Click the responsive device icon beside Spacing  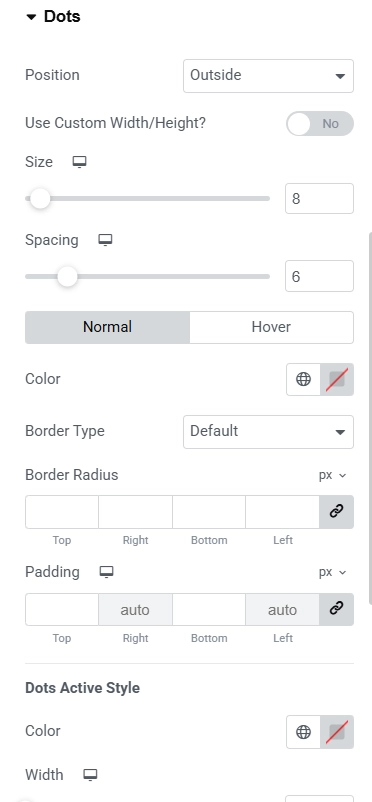pyautogui.click(x=105, y=240)
